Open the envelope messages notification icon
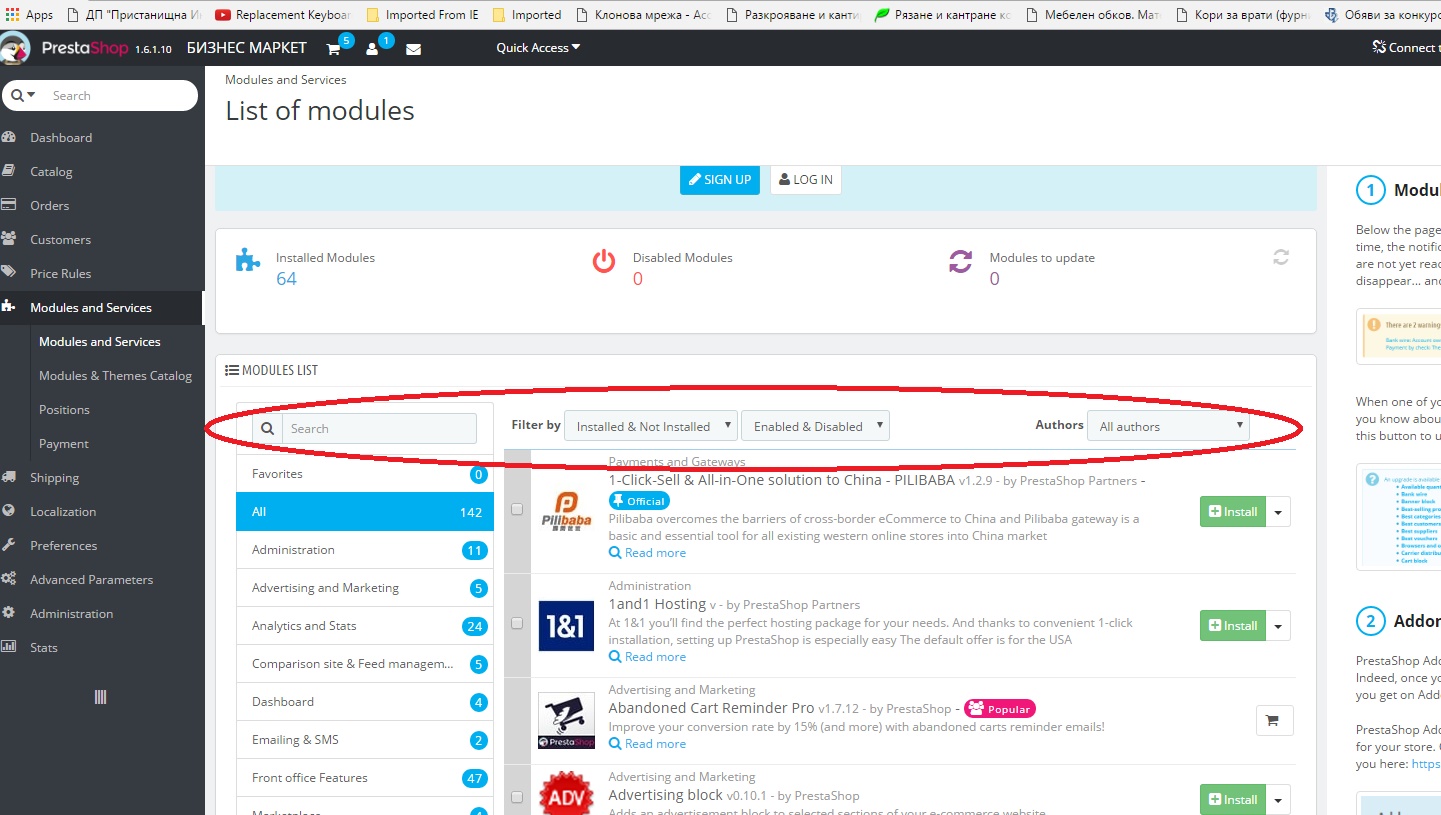The width and height of the screenshot is (1441, 815). pos(413,49)
